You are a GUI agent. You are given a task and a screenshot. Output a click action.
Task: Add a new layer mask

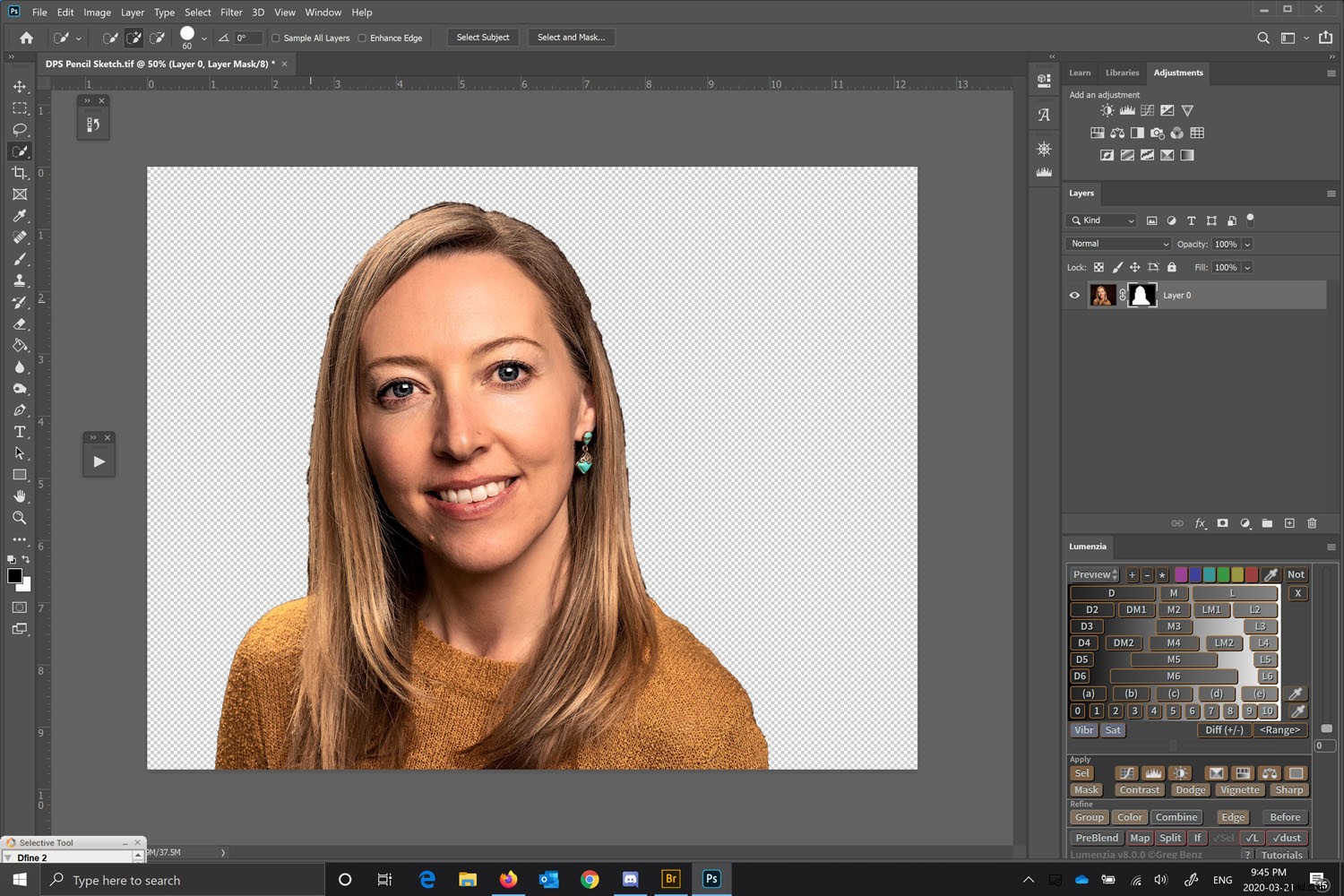click(x=1222, y=522)
